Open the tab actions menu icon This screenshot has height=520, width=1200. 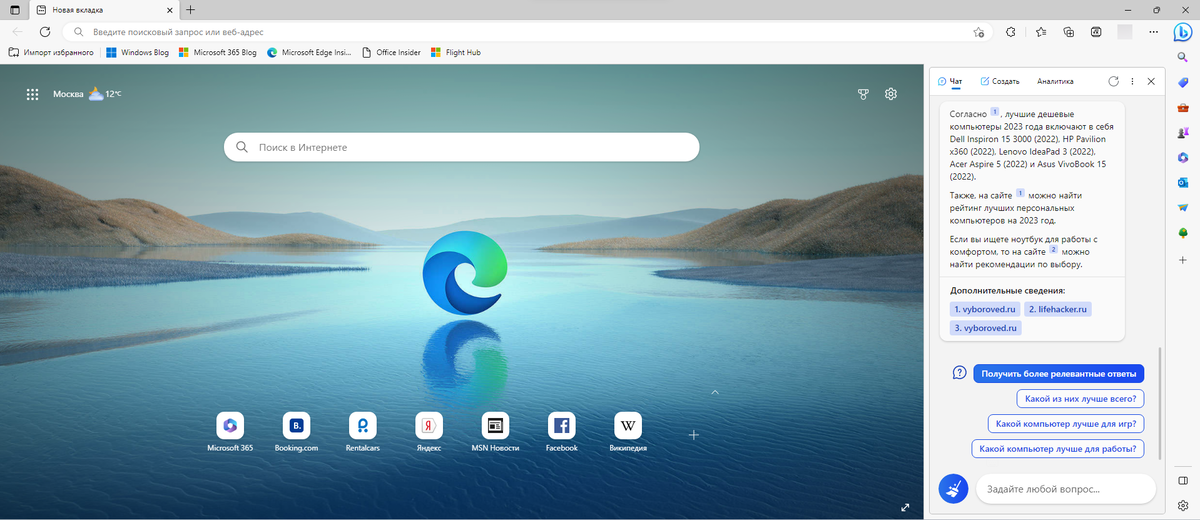14,9
